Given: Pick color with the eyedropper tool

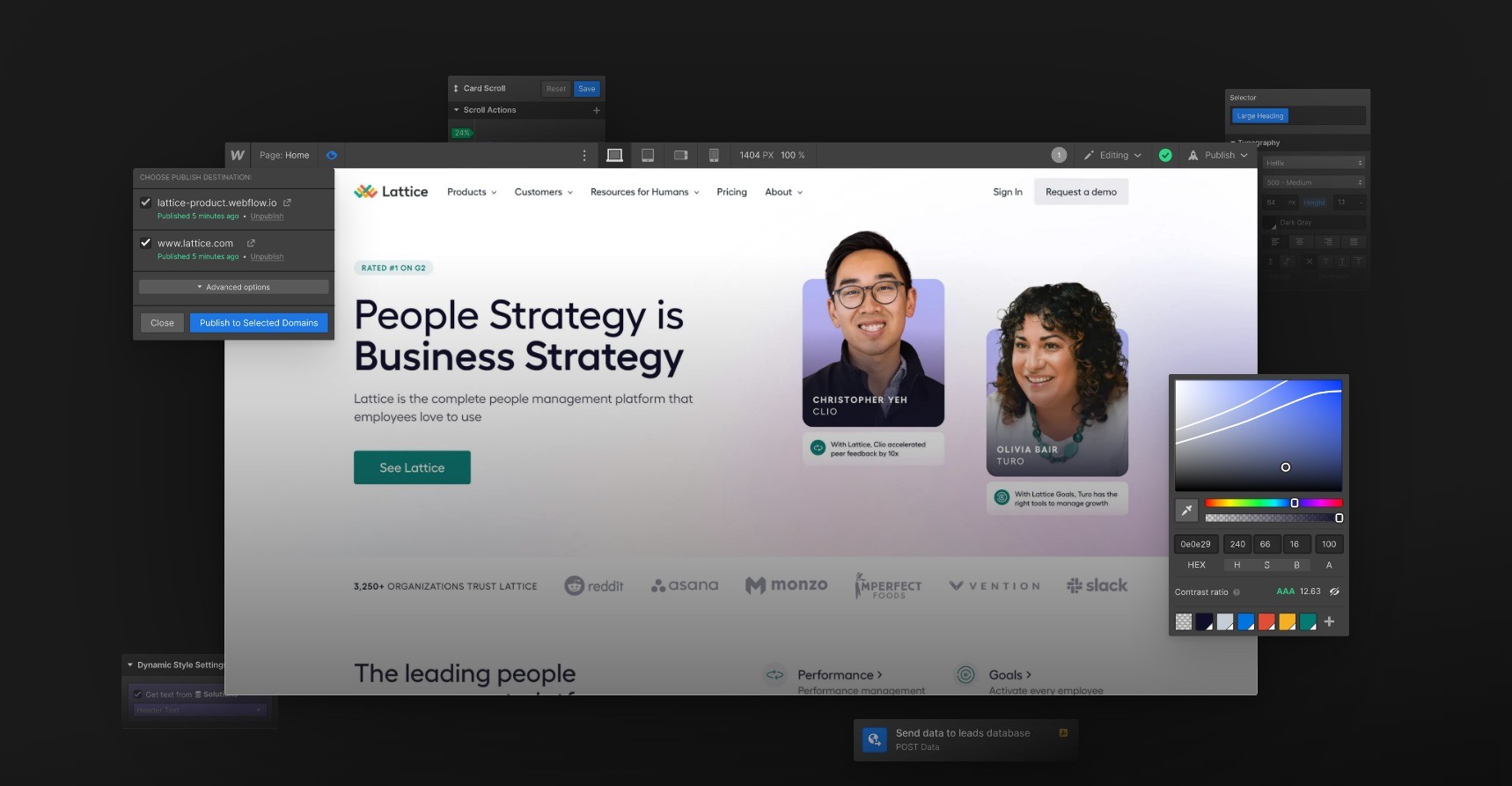Looking at the screenshot, I should (x=1186, y=510).
